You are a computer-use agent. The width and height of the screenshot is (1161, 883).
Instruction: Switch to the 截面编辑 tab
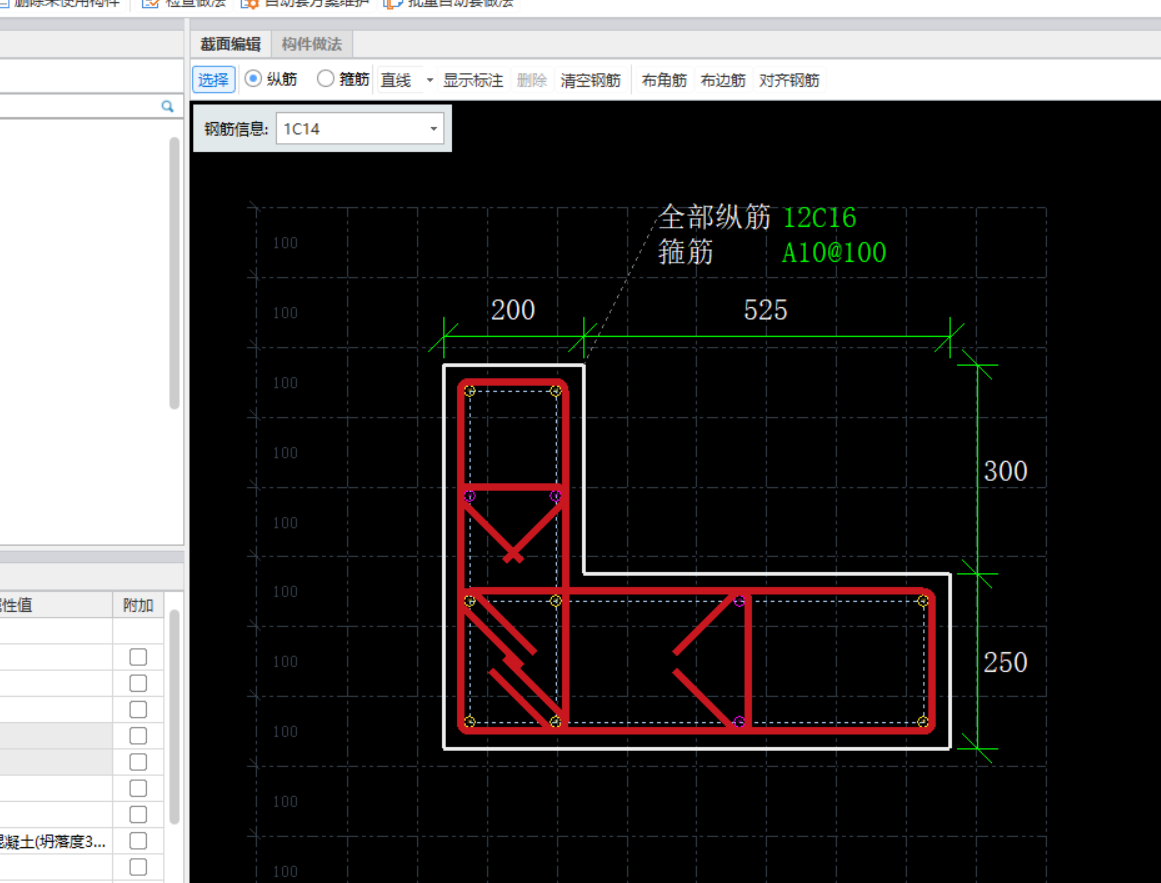tap(230, 44)
